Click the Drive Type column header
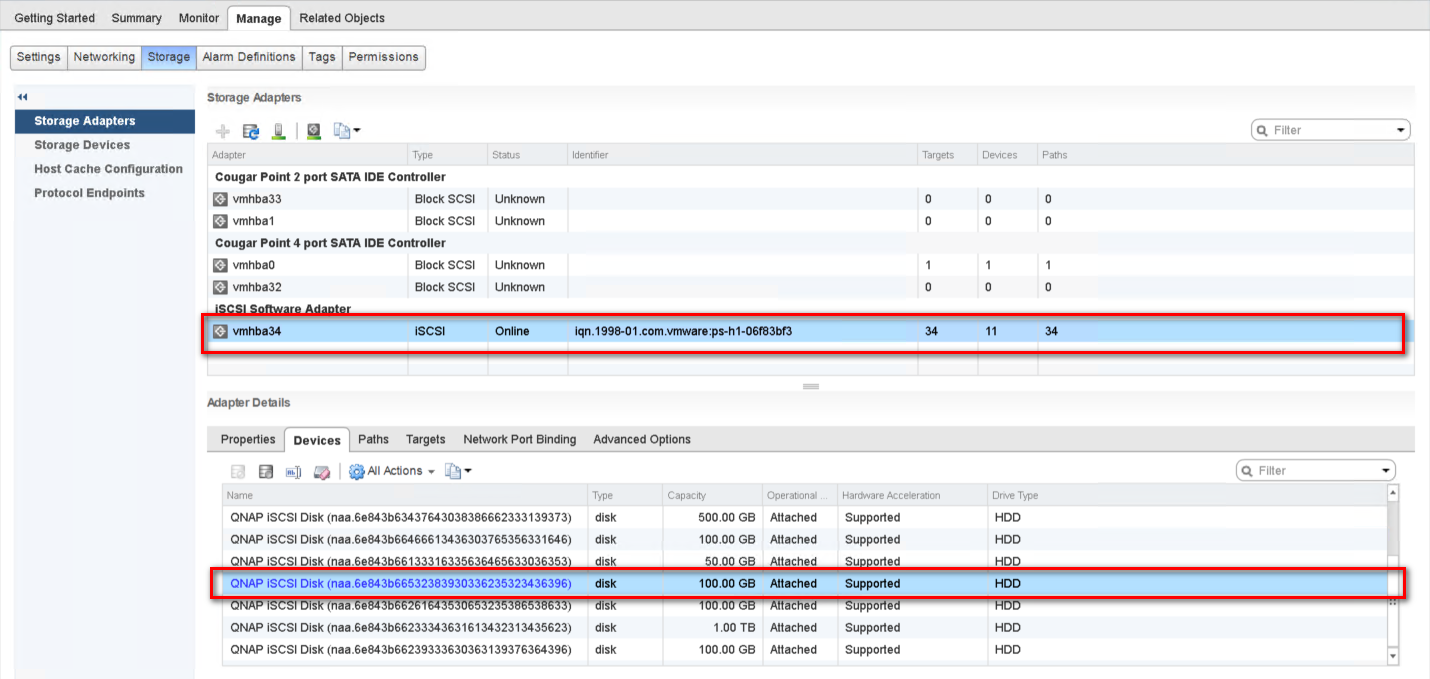The width and height of the screenshot is (1430, 679). pyautogui.click(x=1186, y=495)
